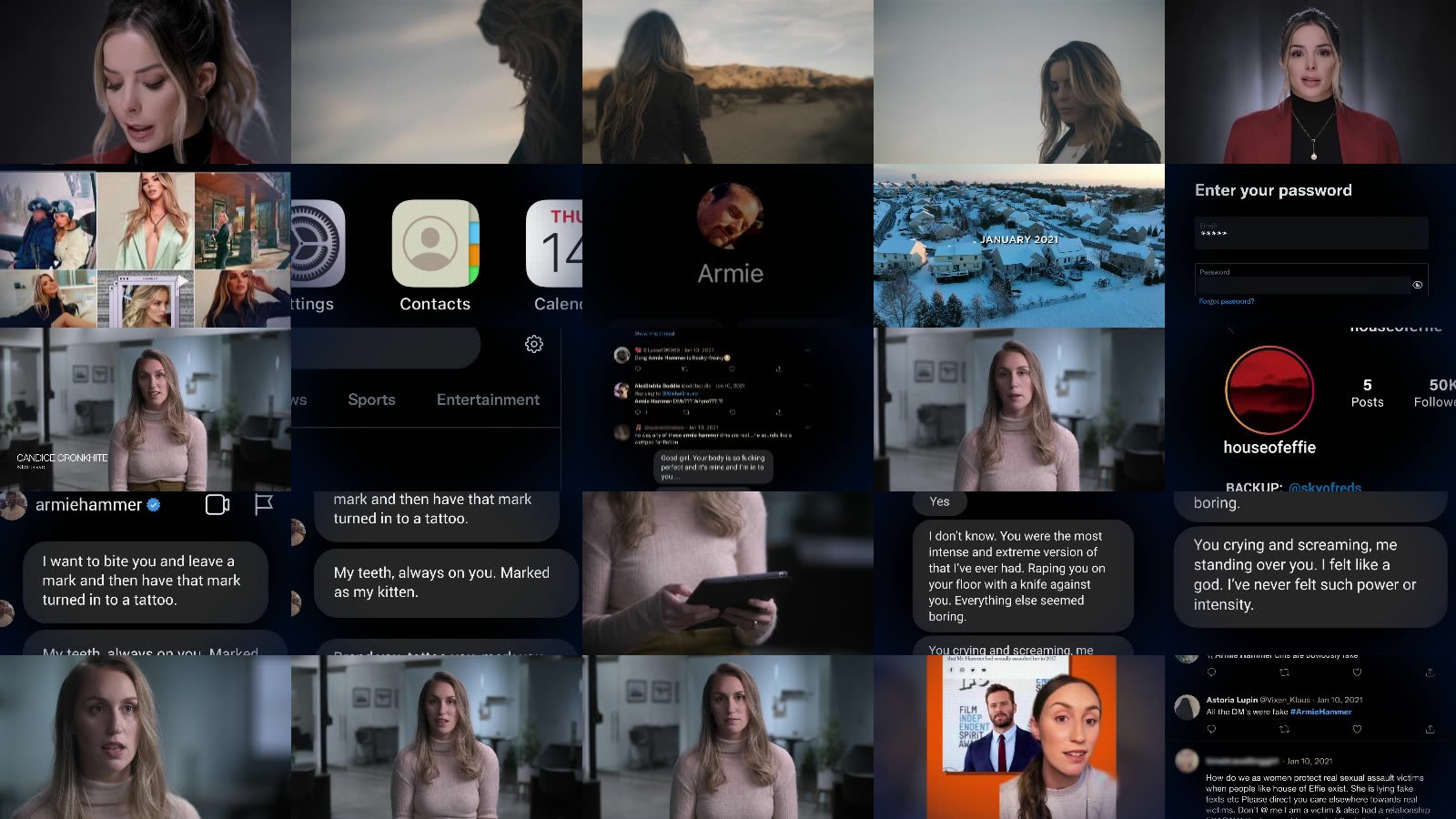This screenshot has height=819, width=1456.
Task: Reply to the 'obviously fake' tweet
Action: [x=1211, y=672]
